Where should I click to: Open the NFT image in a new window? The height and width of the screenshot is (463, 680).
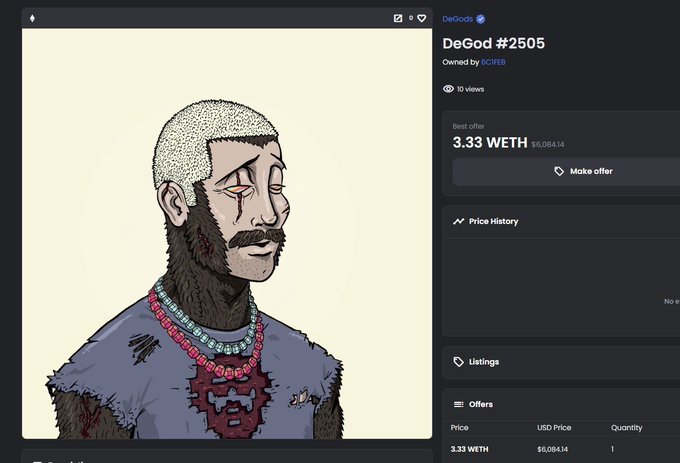[x=398, y=18]
